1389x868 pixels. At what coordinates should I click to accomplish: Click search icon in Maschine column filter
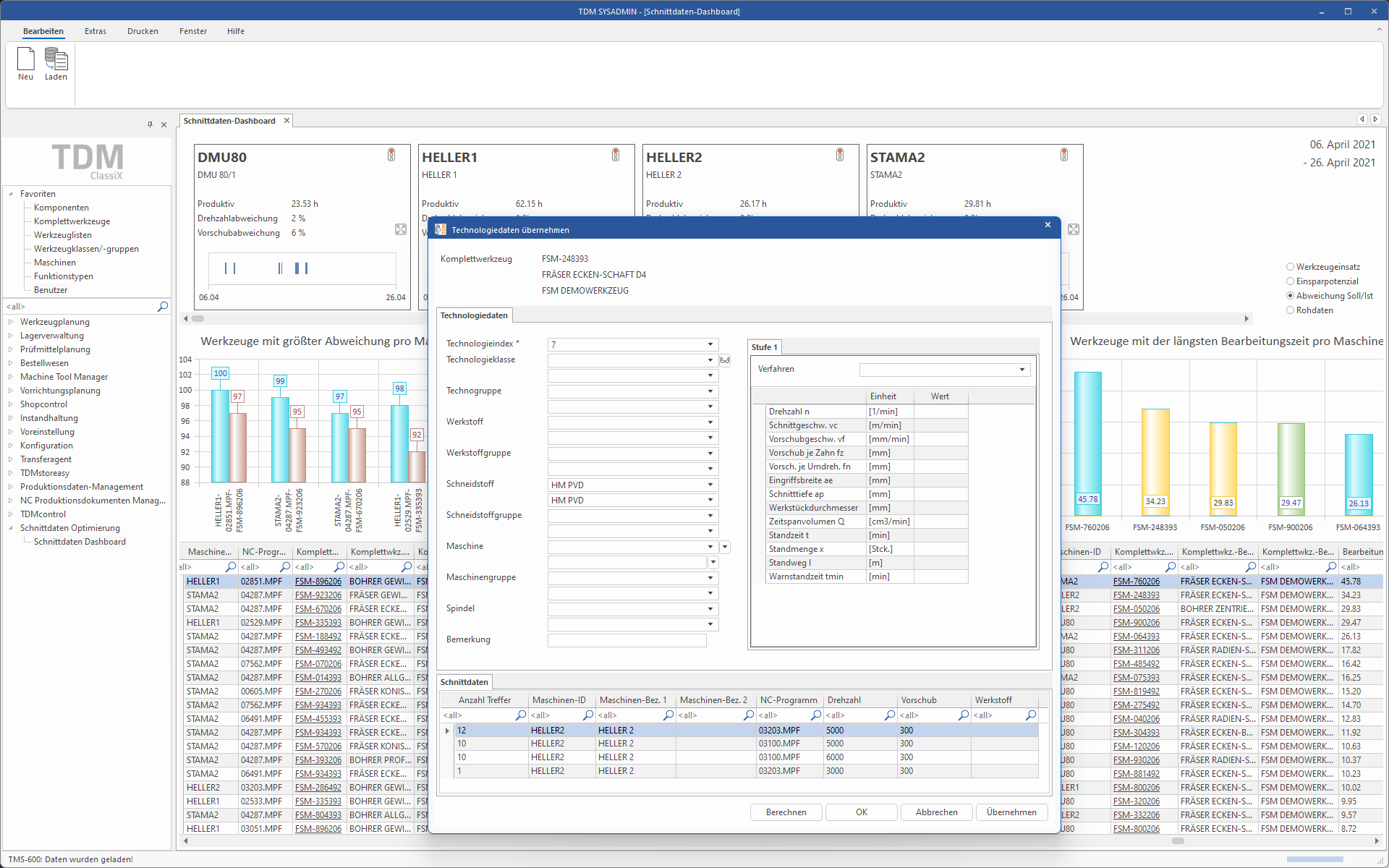pyautogui.click(x=231, y=567)
